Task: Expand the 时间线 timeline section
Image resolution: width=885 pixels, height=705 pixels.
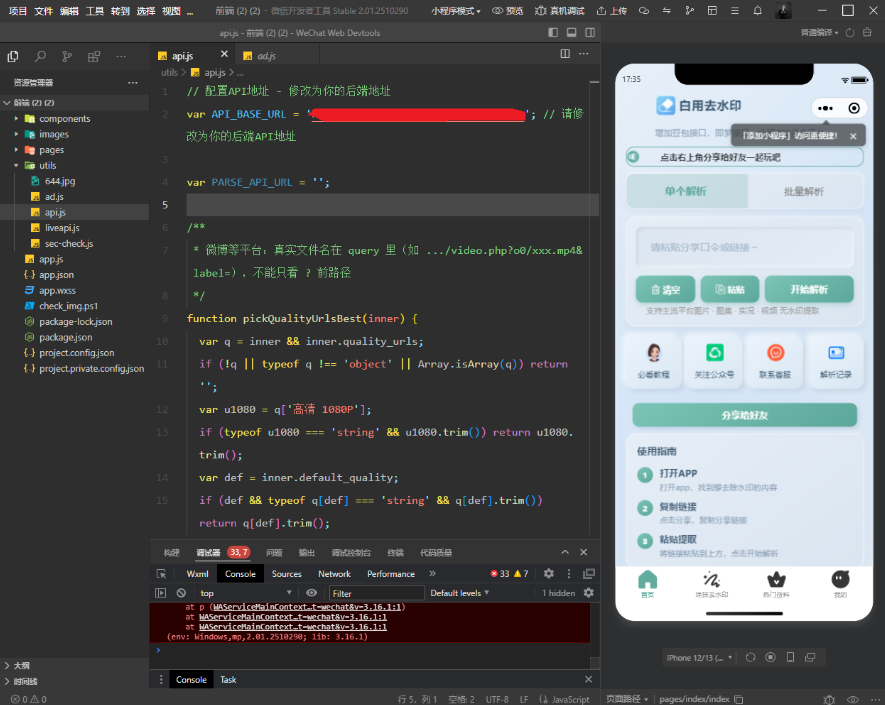Action: click(7, 681)
